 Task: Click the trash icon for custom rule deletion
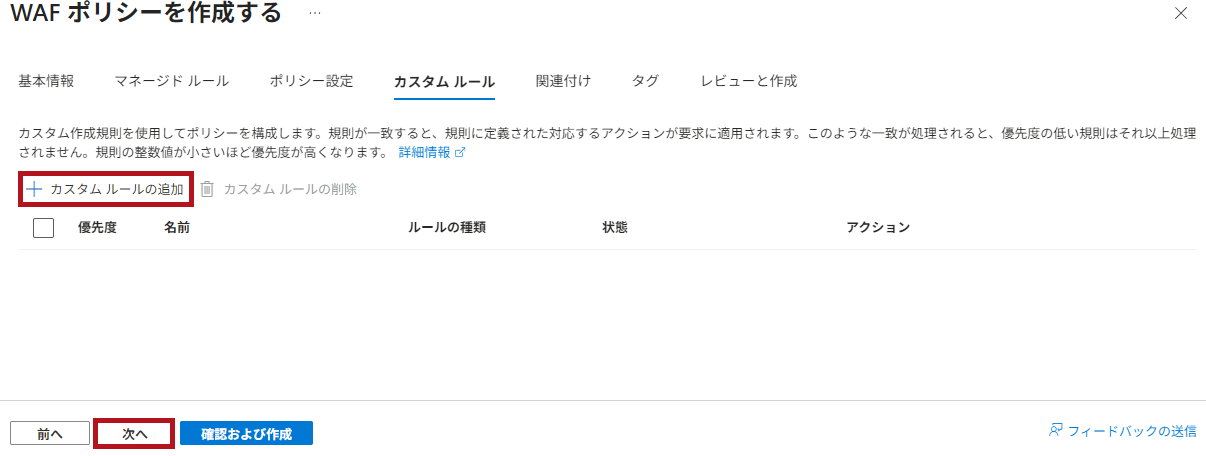(207, 189)
